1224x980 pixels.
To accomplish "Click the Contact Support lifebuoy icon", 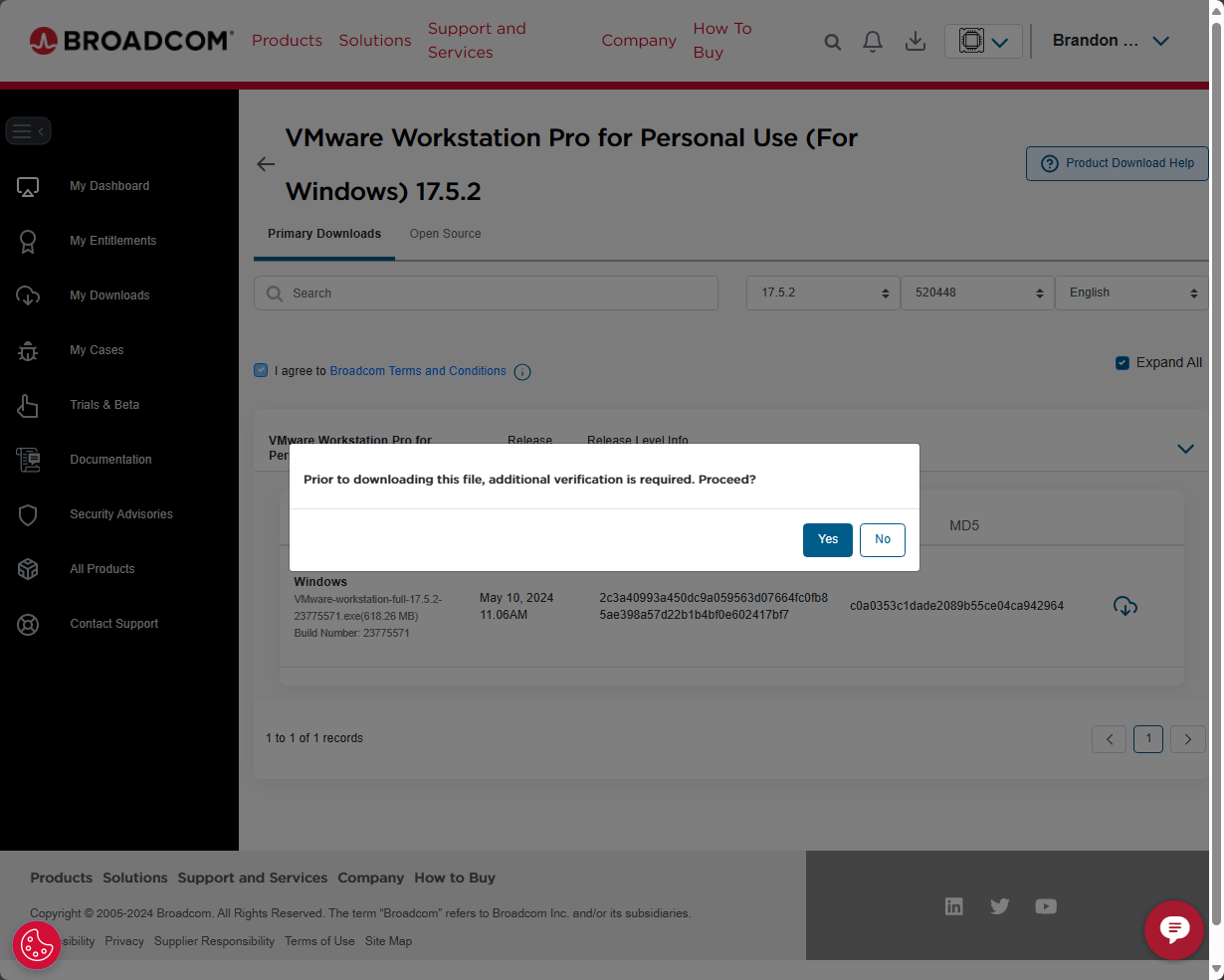I will coord(28,625).
